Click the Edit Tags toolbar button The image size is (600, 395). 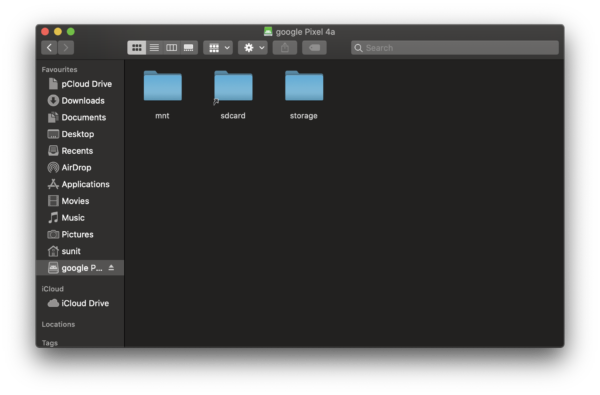314,47
